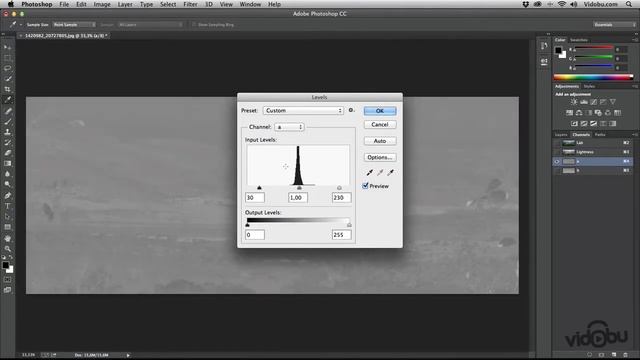The height and width of the screenshot is (360, 640).
Task: Open the Channels panel flyout menu
Action: tap(635, 135)
